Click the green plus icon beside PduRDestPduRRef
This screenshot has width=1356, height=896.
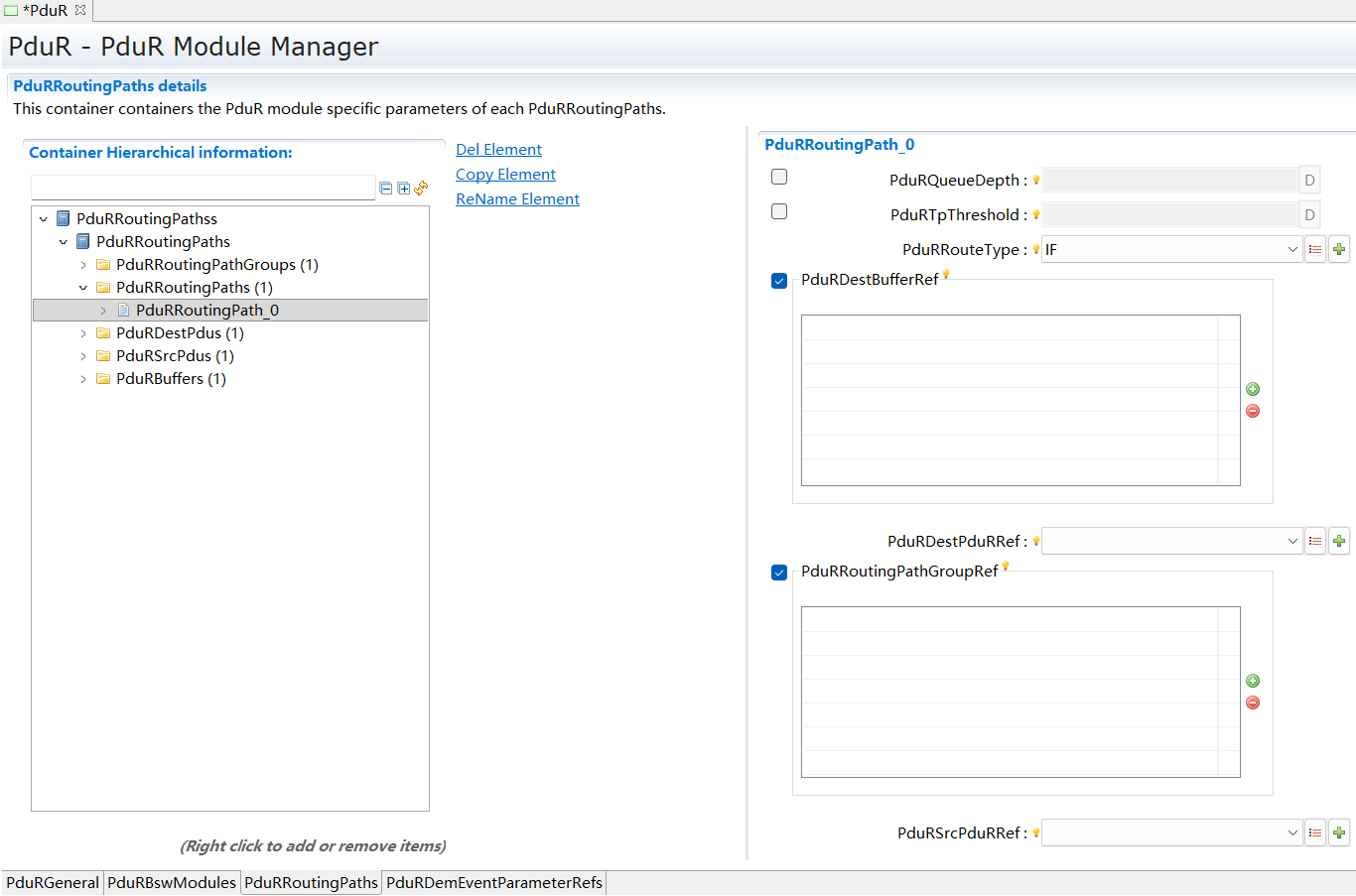point(1338,540)
